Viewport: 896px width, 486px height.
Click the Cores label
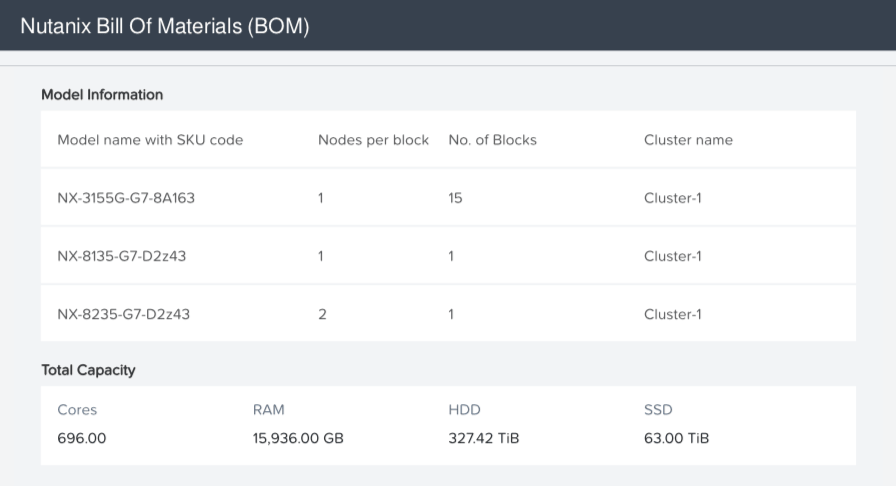point(77,410)
